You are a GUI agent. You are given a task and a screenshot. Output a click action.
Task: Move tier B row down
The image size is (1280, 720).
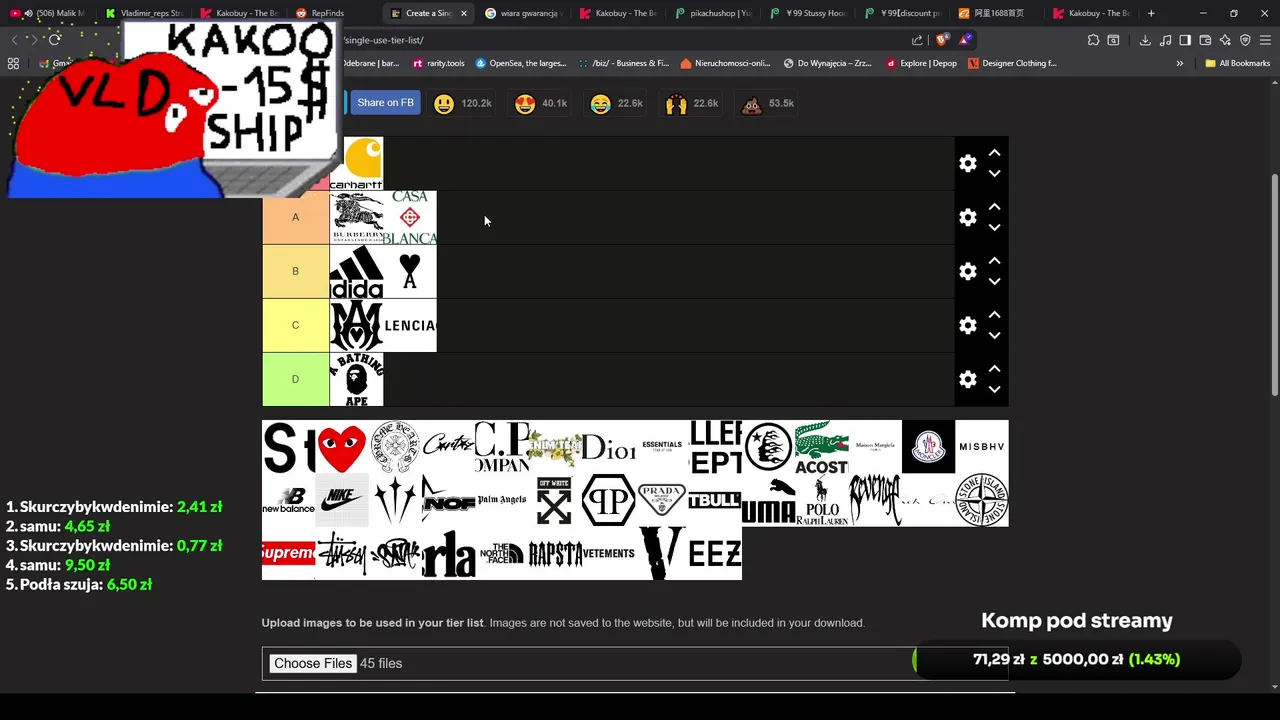point(994,282)
